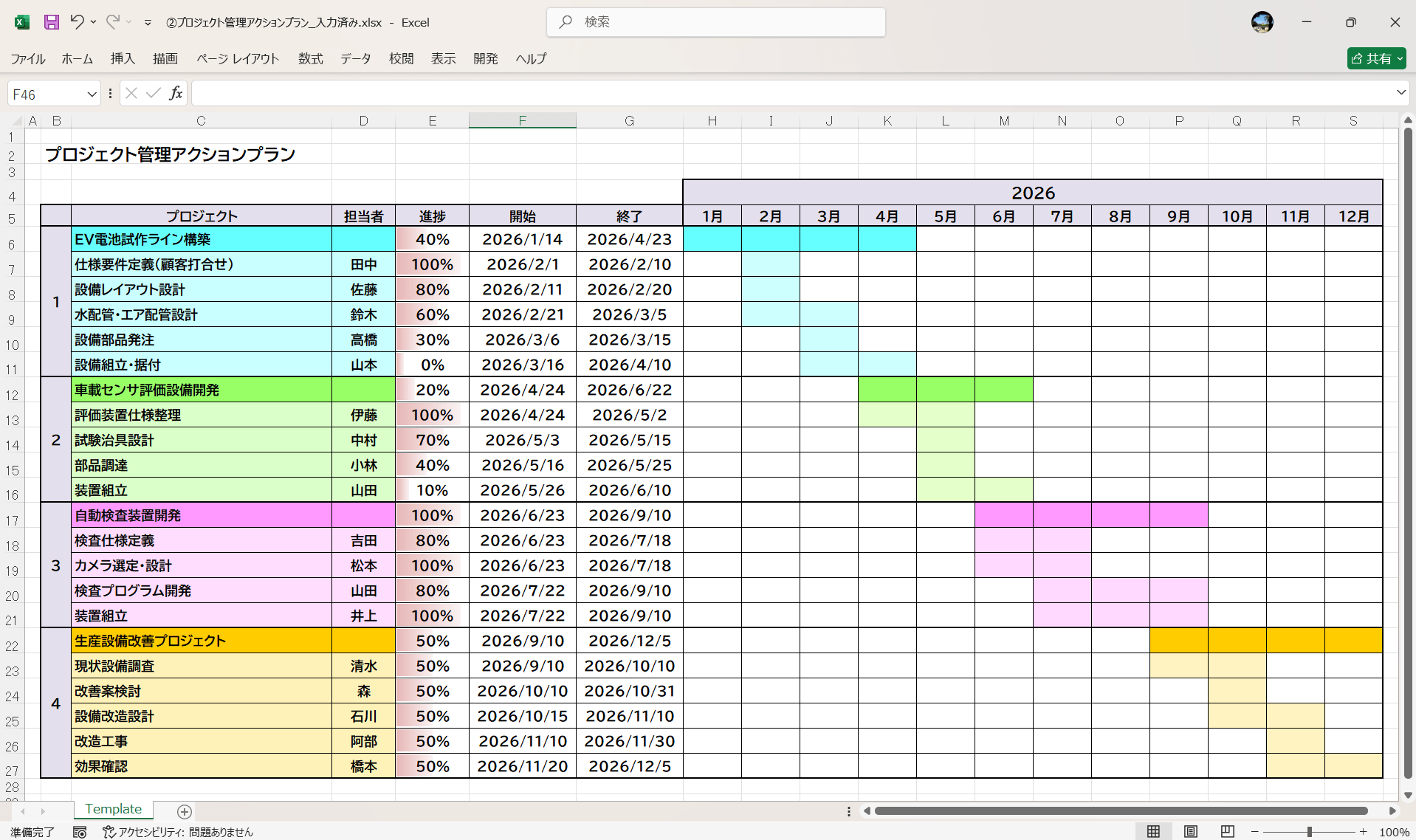Check accessibility status via 問題ありません link
This screenshot has height=840, width=1416.
pos(185,832)
